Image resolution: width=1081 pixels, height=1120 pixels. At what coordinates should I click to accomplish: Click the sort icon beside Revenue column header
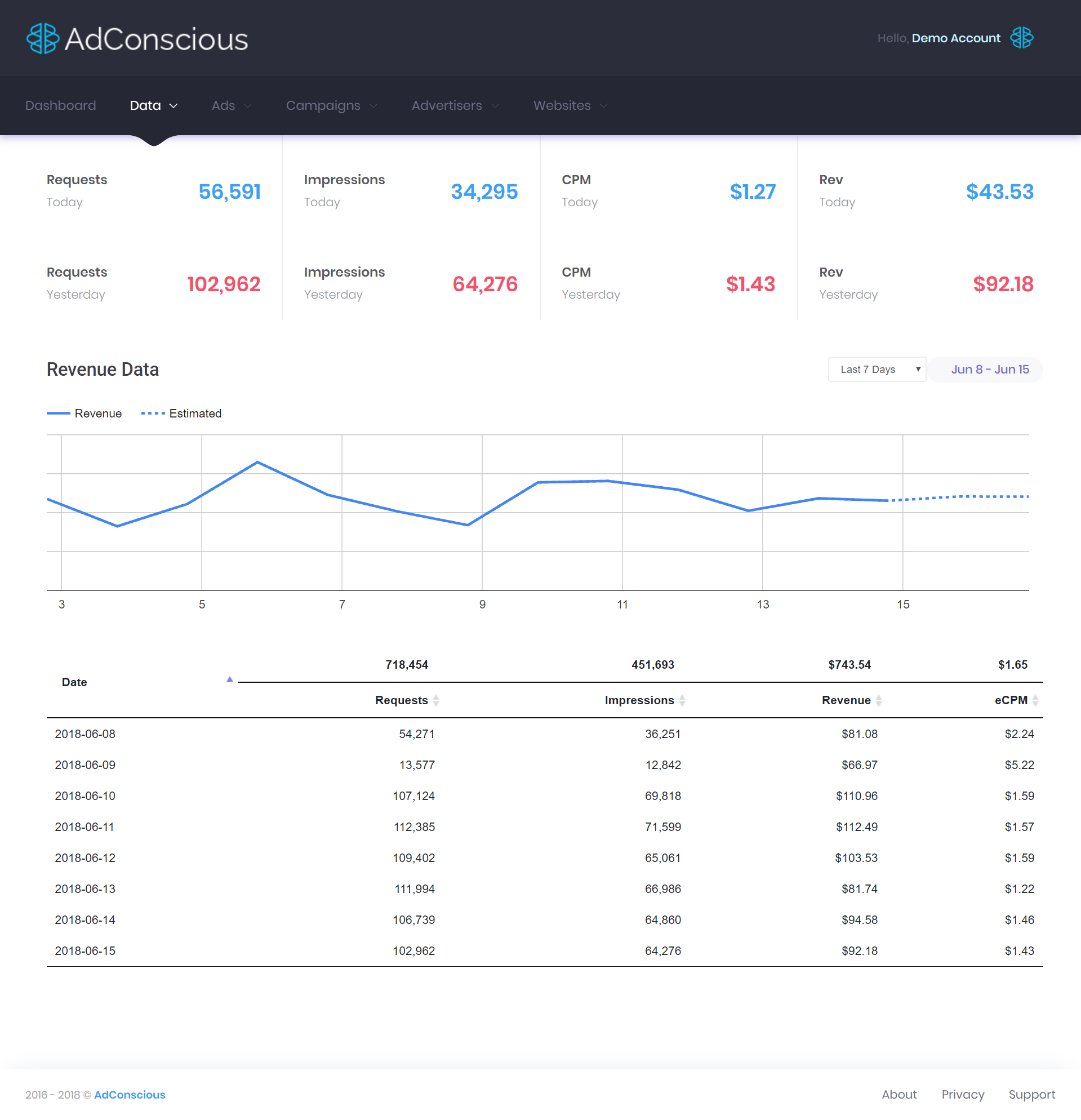click(x=878, y=699)
